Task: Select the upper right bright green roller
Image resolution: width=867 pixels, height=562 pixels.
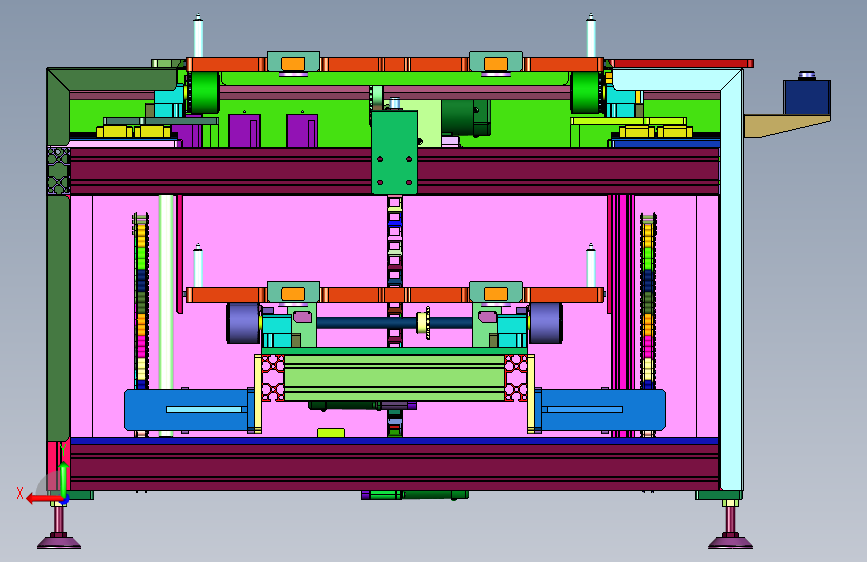Action: (x=587, y=92)
